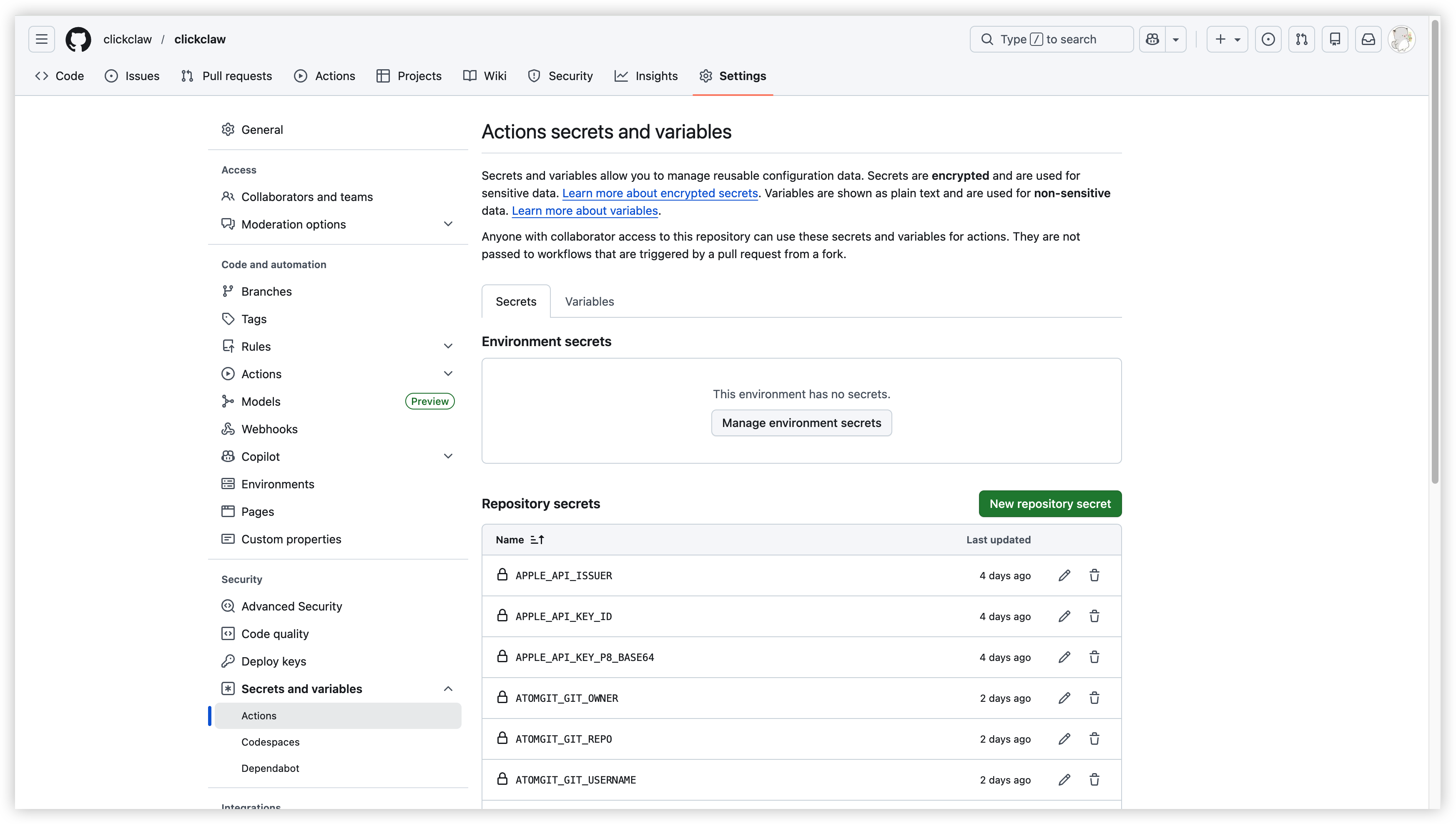
Task: Open Tags settings
Action: click(x=338, y=319)
